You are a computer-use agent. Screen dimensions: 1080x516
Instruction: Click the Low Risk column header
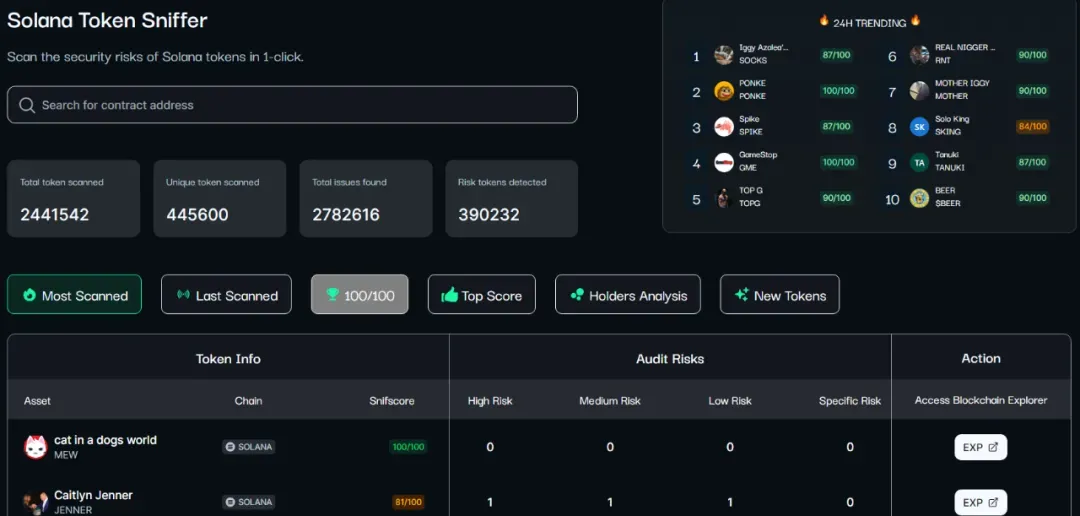729,401
